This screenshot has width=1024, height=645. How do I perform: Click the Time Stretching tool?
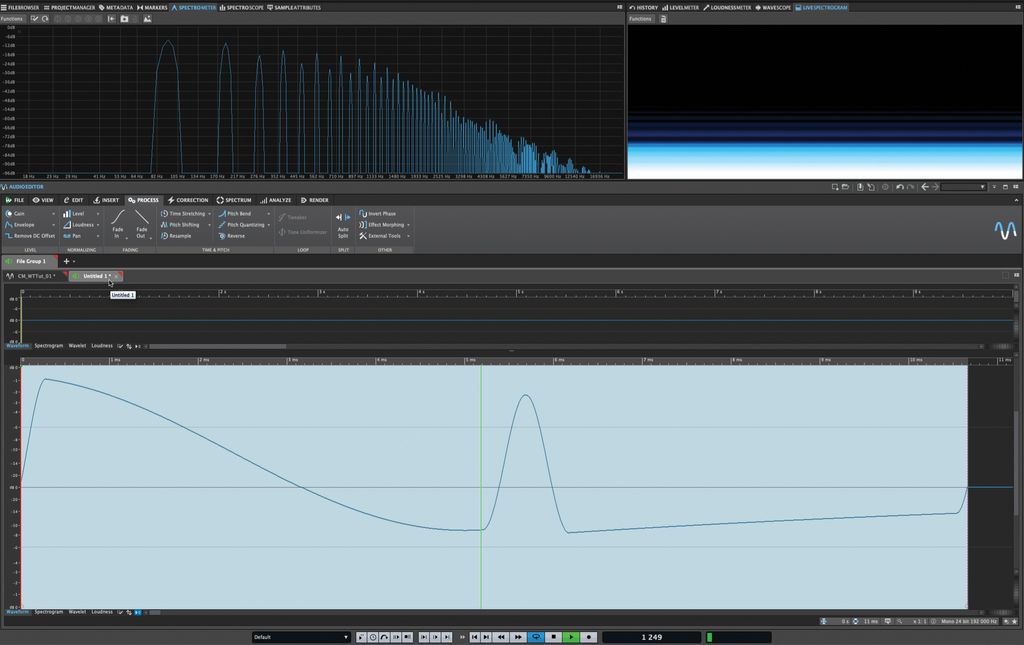click(x=185, y=213)
